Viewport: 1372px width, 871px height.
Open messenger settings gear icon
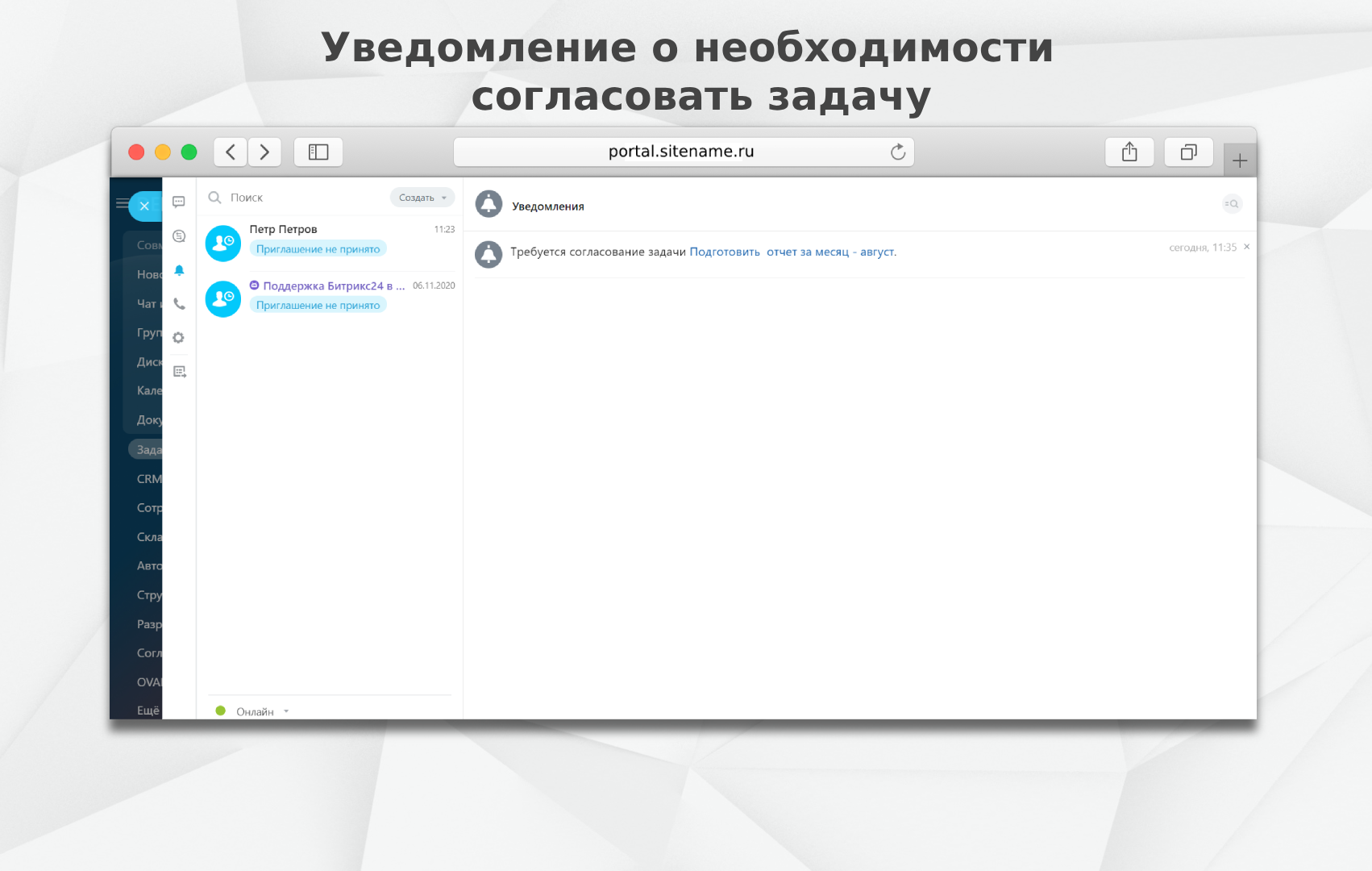pos(179,338)
